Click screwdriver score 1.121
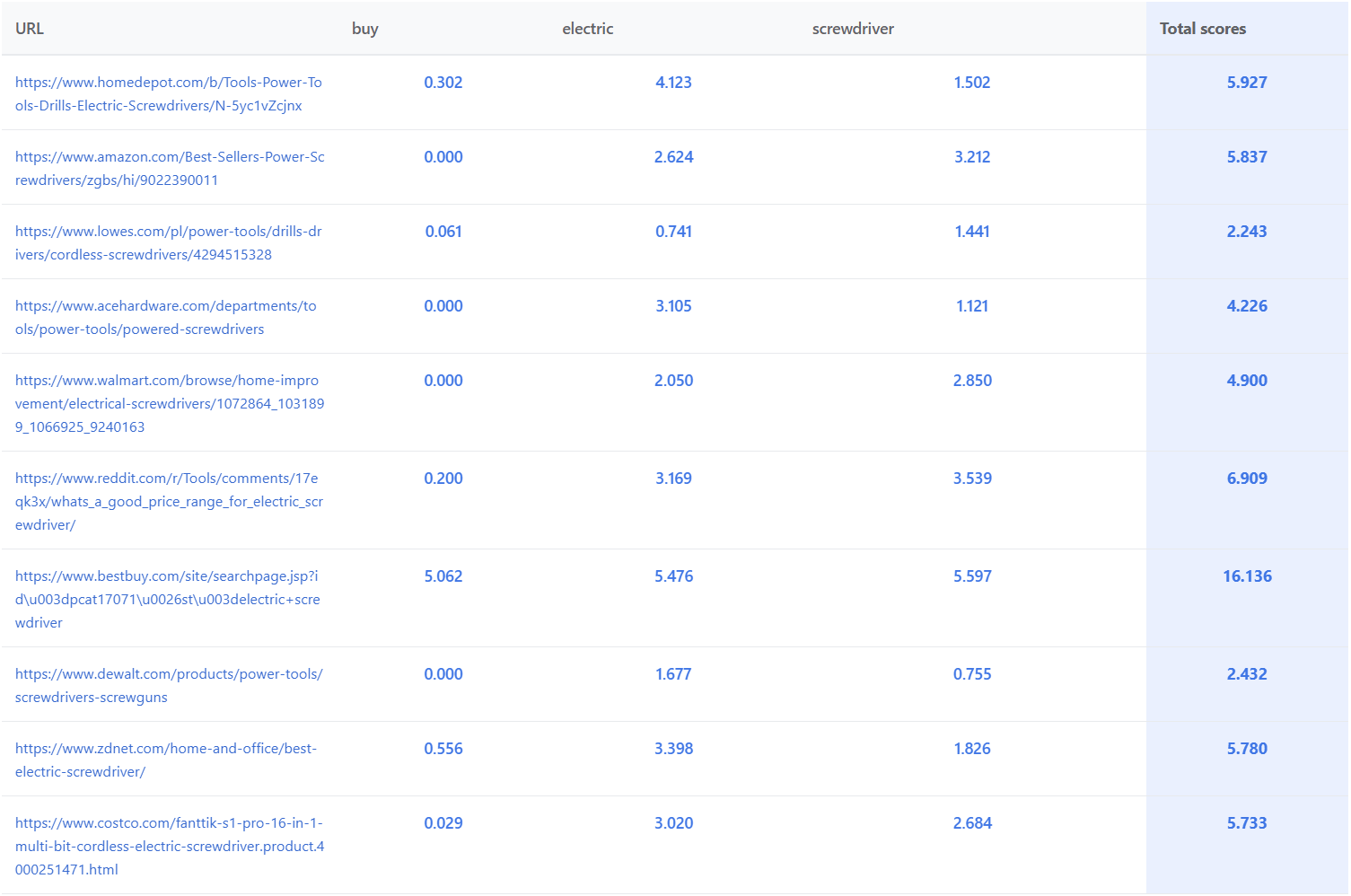1351x896 pixels. pos(972,306)
